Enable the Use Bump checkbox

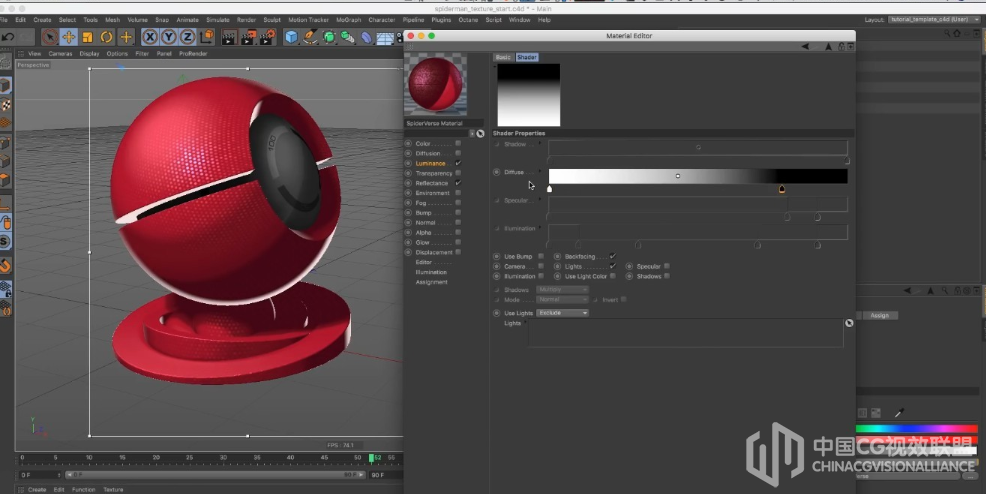[x=541, y=256]
